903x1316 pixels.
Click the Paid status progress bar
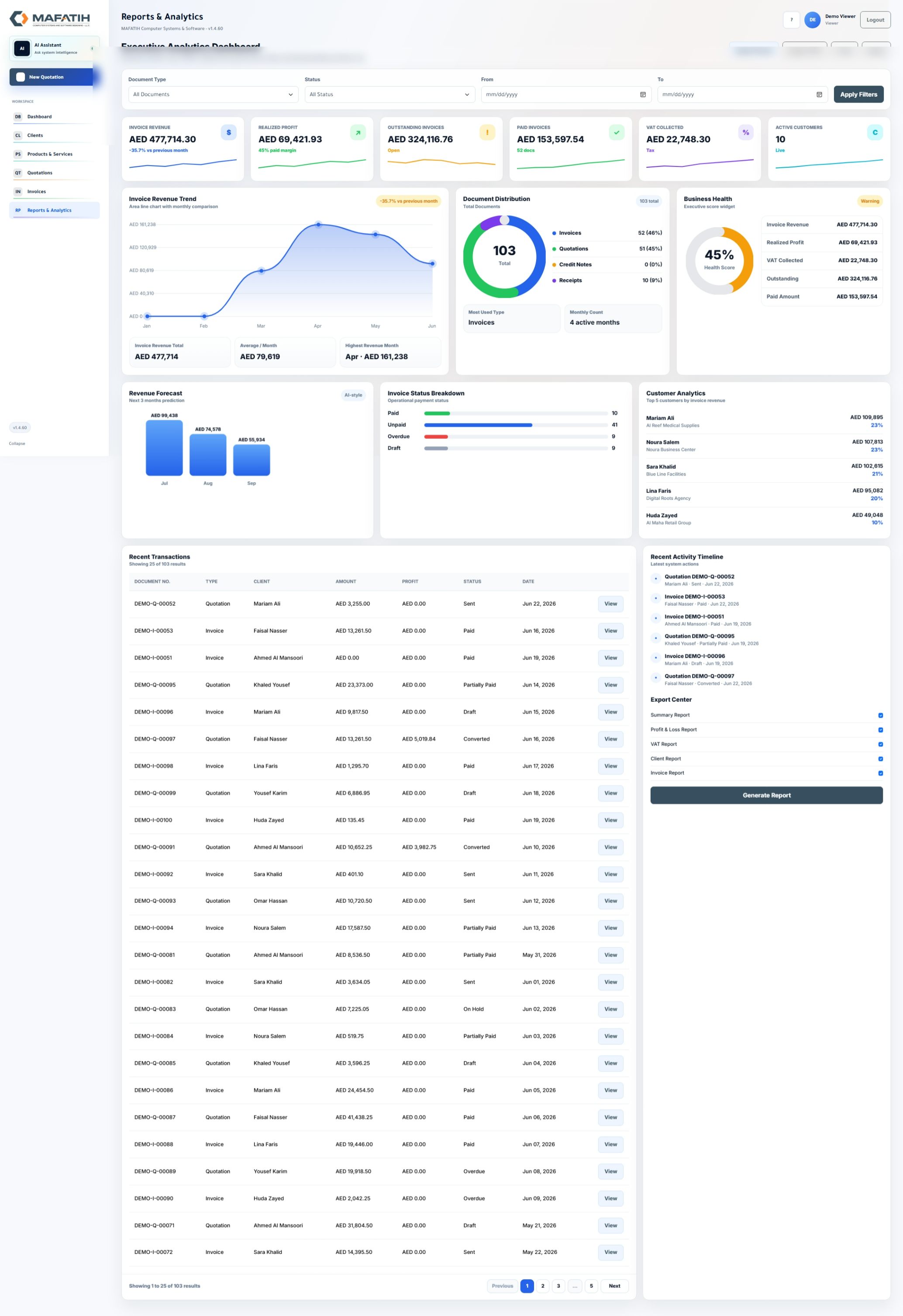coord(516,413)
